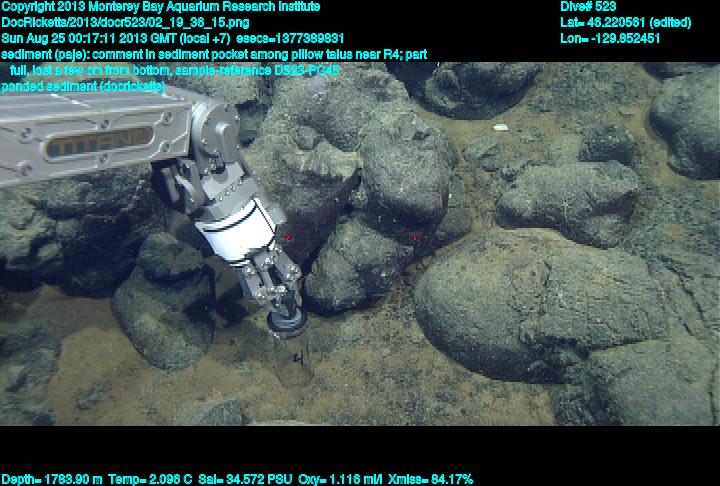Click the Lon= -129.952451 readout
The height and width of the screenshot is (486, 720).
point(610,38)
